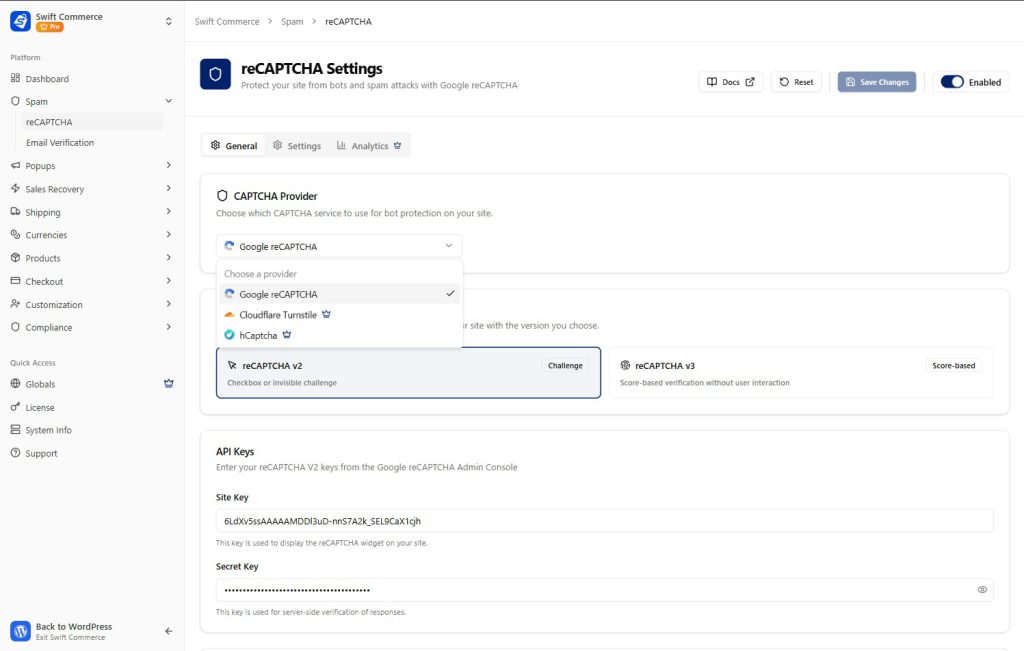Click the Shipping truck icon

point(15,212)
